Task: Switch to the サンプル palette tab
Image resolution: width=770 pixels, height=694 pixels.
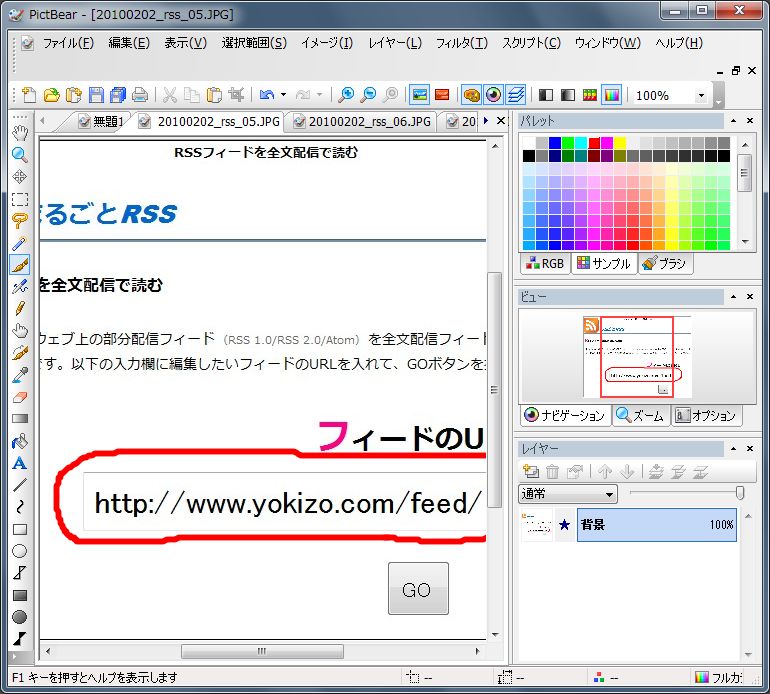Action: [604, 264]
